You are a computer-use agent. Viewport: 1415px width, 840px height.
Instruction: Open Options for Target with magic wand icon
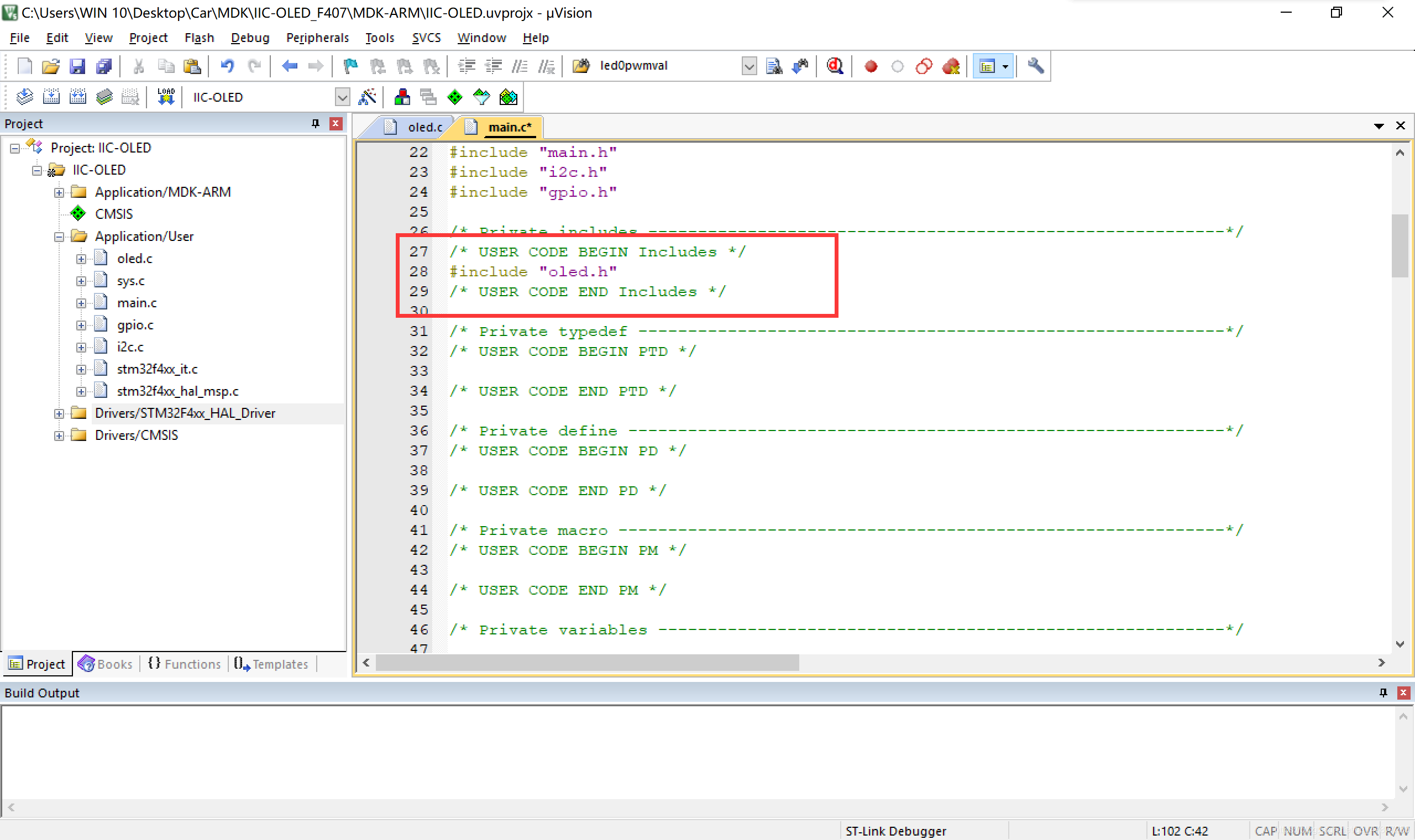[x=368, y=96]
